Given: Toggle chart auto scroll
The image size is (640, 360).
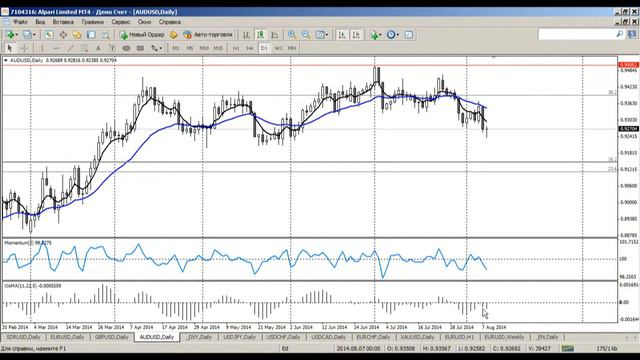Looking at the screenshot, I should [342, 35].
